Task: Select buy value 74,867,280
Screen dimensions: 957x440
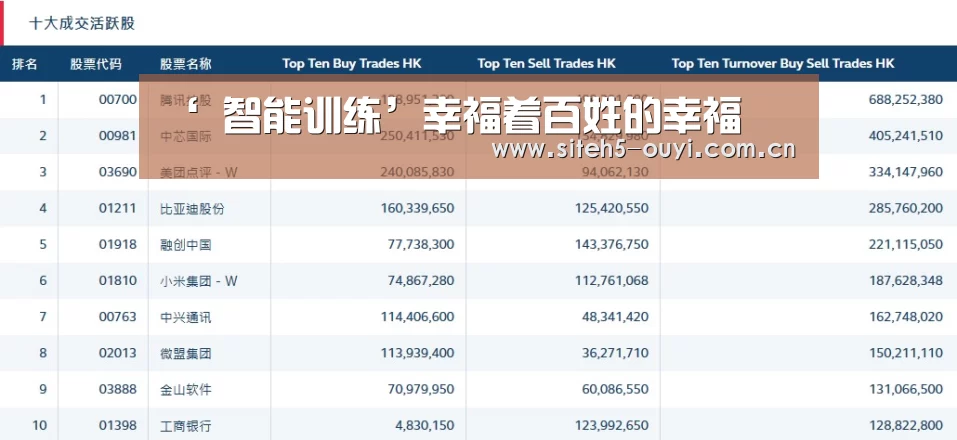Action: coord(421,281)
